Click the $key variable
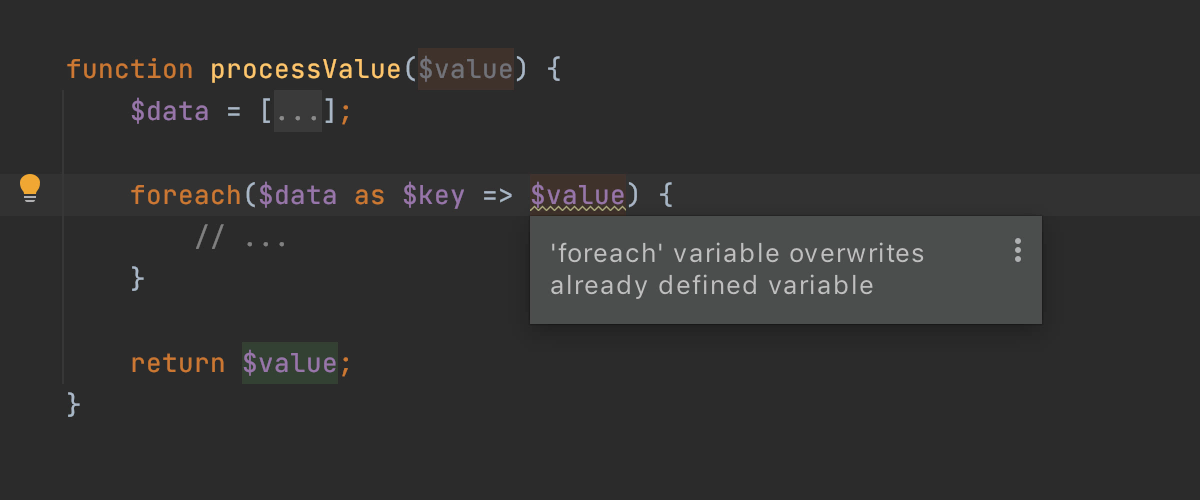The width and height of the screenshot is (1200, 500). point(434,194)
